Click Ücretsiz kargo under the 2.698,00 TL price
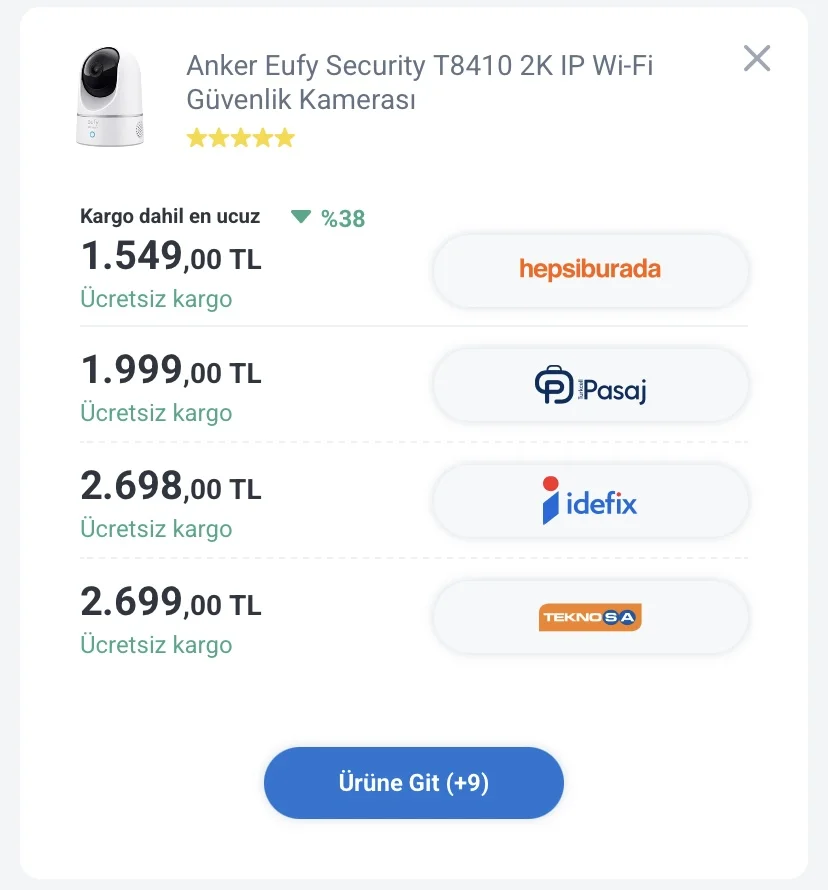 pos(156,529)
